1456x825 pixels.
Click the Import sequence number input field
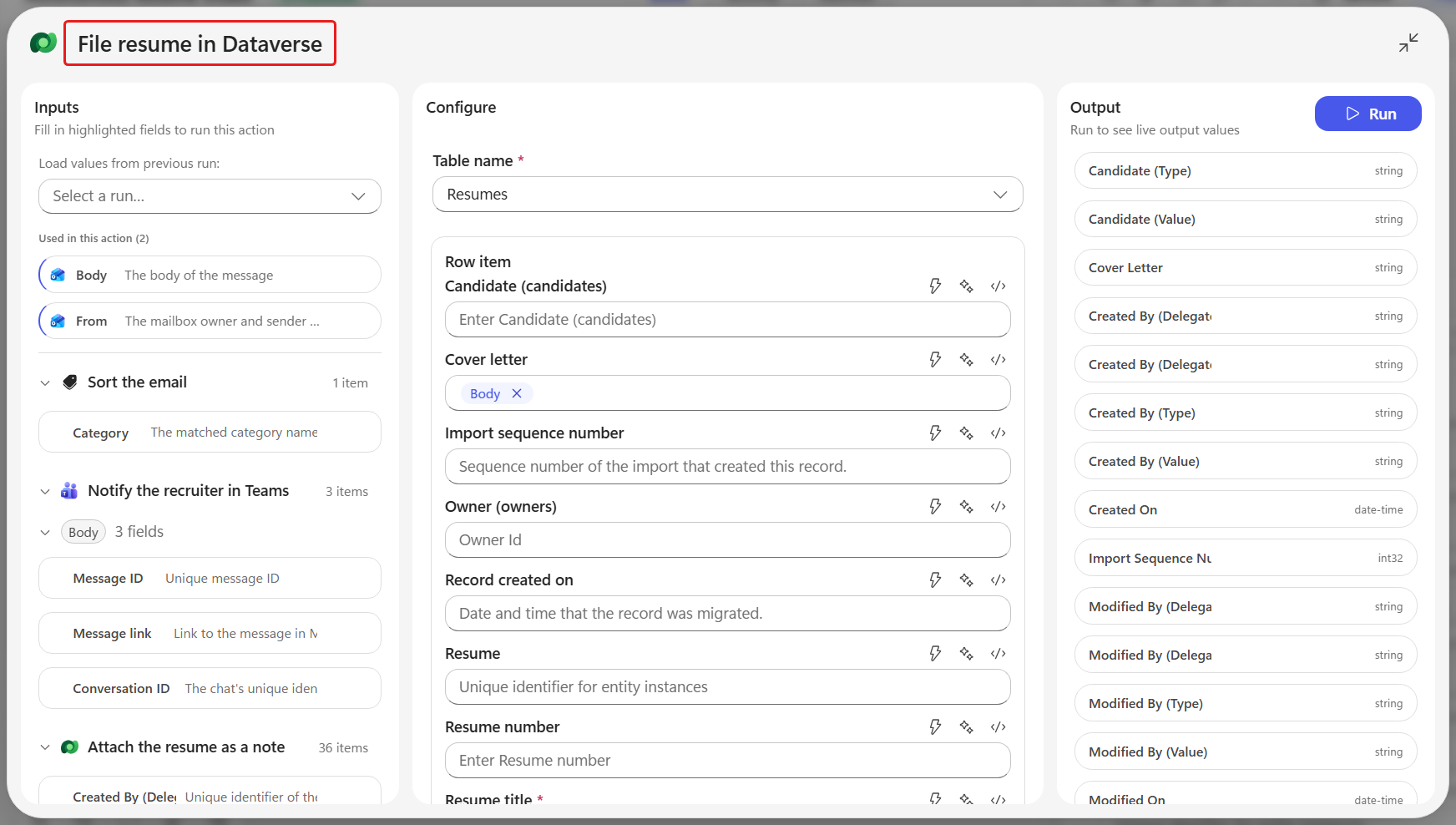click(x=727, y=467)
